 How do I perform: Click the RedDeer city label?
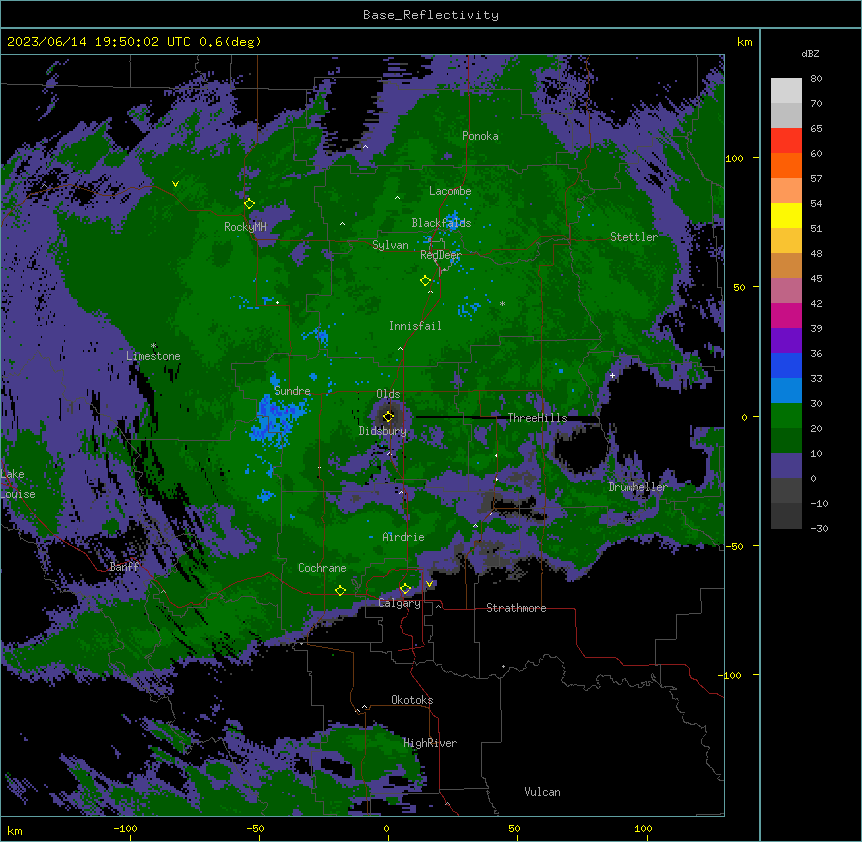pyautogui.click(x=441, y=255)
